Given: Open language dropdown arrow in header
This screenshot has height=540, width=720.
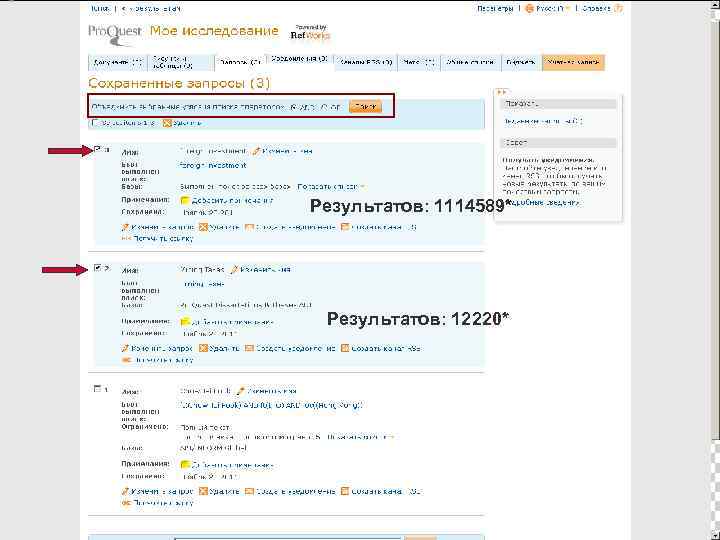Looking at the screenshot, I should coord(568,8).
